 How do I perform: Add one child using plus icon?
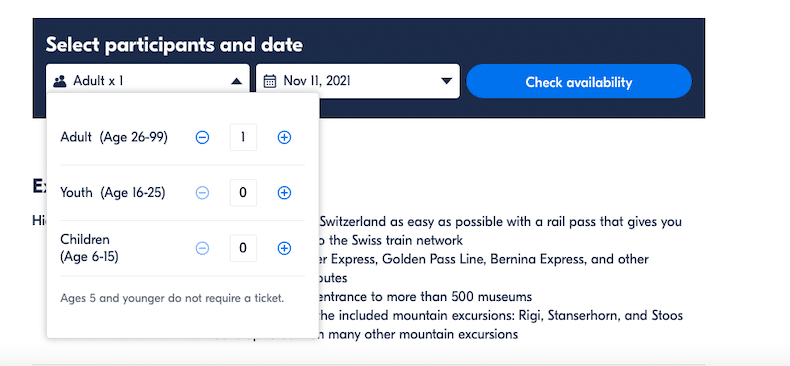click(x=285, y=248)
